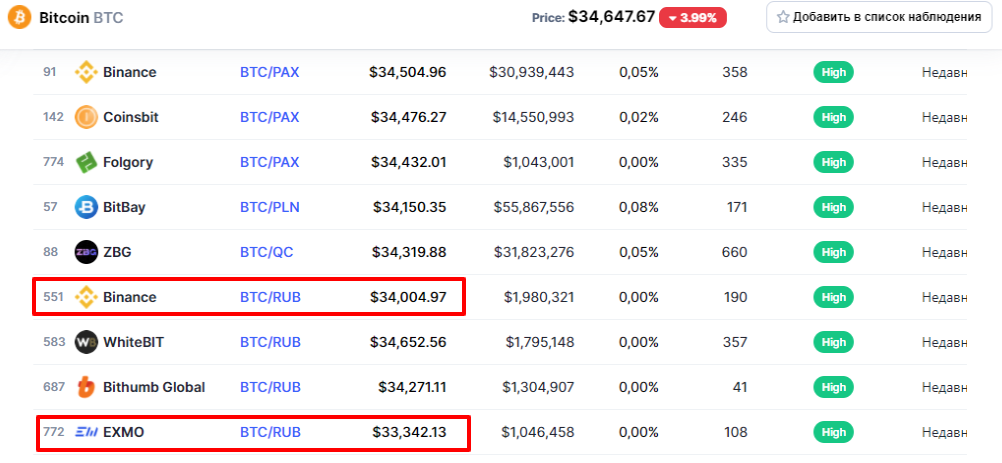This screenshot has height=463, width=1002.
Task: Click the volume $14,550,993
Action: [x=534, y=118]
